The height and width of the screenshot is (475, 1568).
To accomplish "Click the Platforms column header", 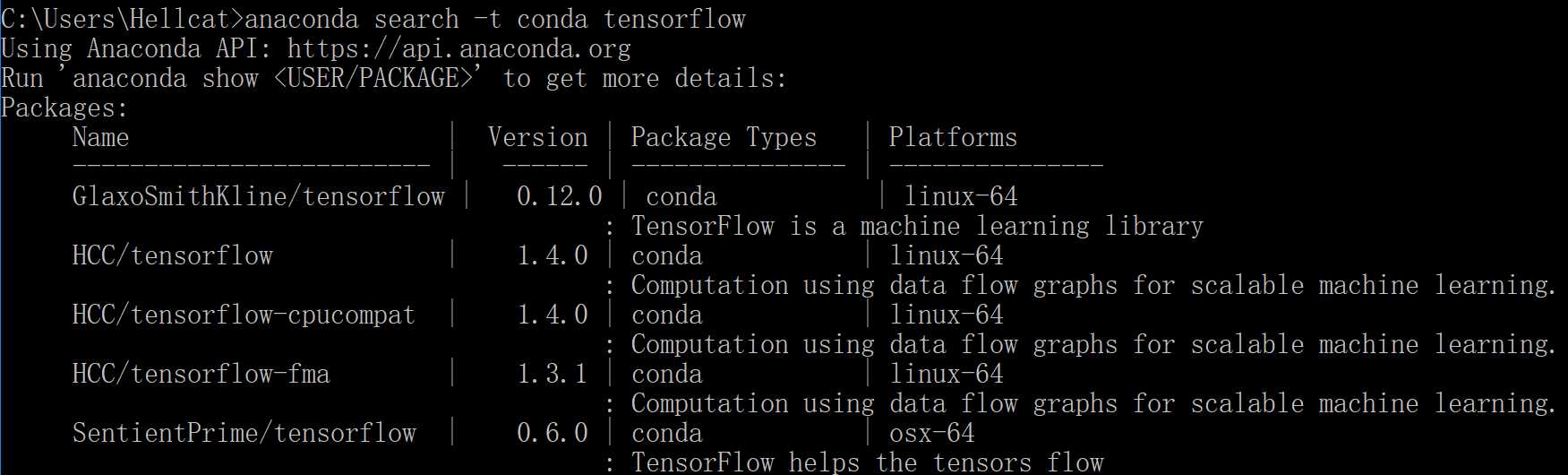I will (953, 138).
